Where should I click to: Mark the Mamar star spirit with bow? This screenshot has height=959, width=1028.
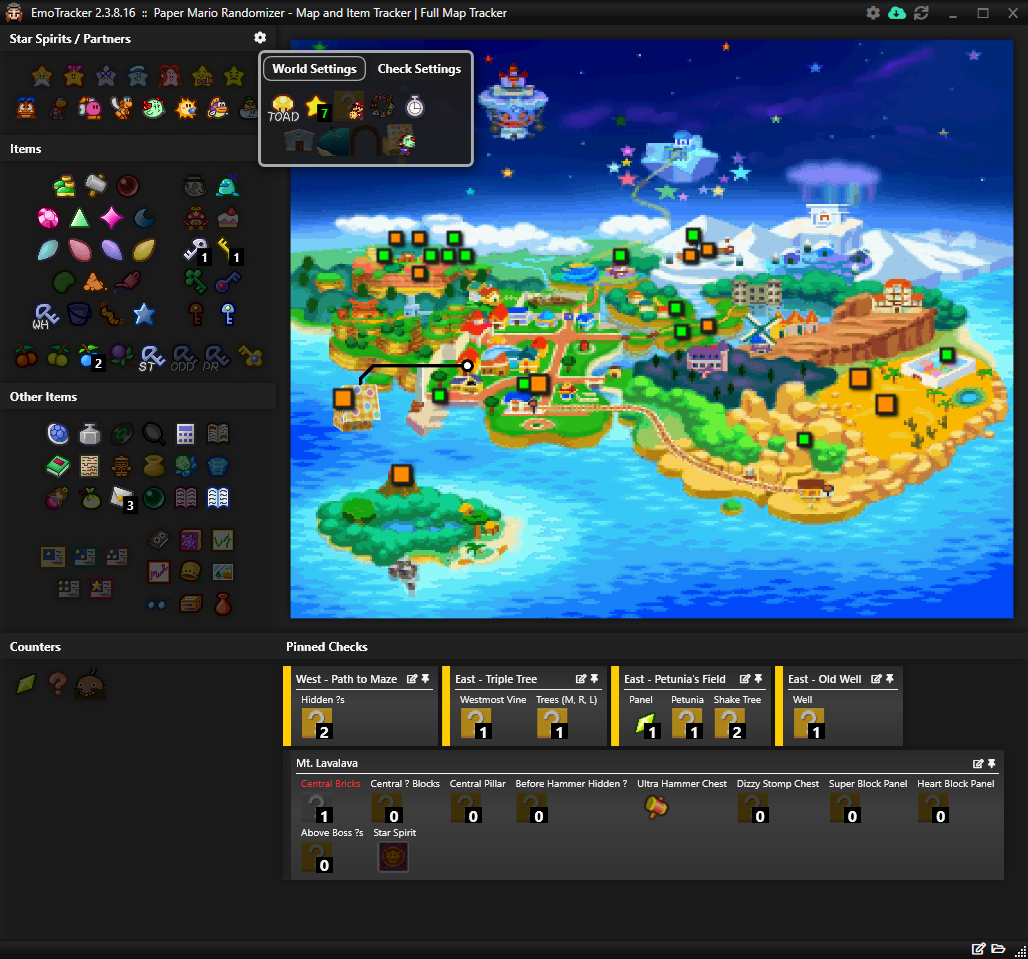click(x=74, y=76)
